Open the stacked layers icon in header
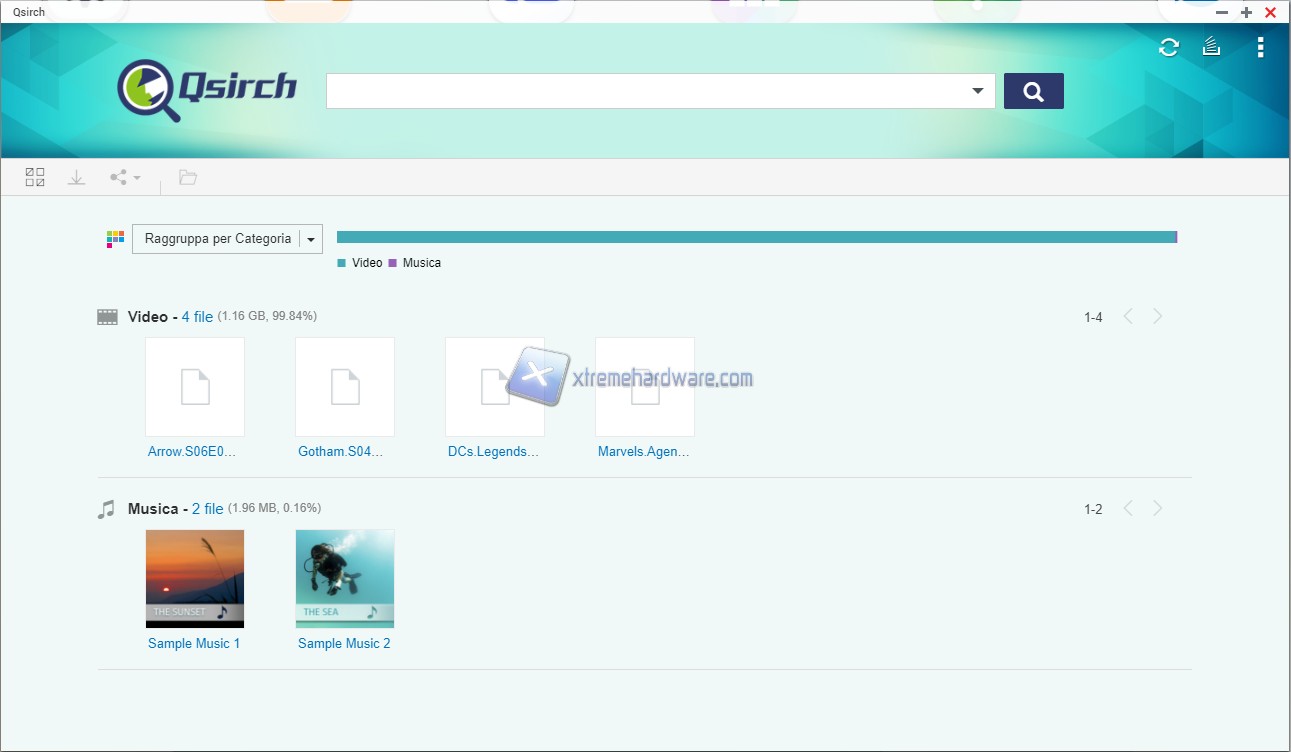1291x752 pixels. click(1212, 47)
